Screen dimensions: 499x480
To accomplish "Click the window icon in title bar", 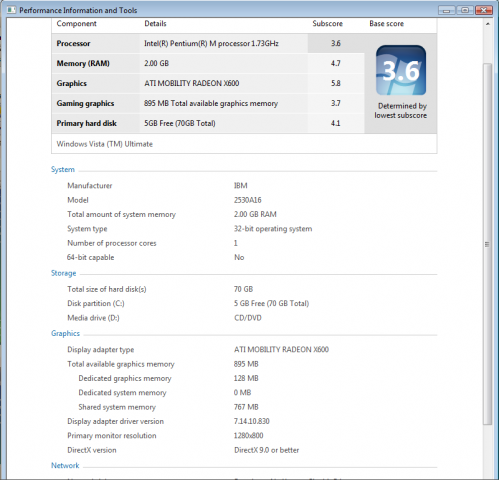I will pos(11,10).
